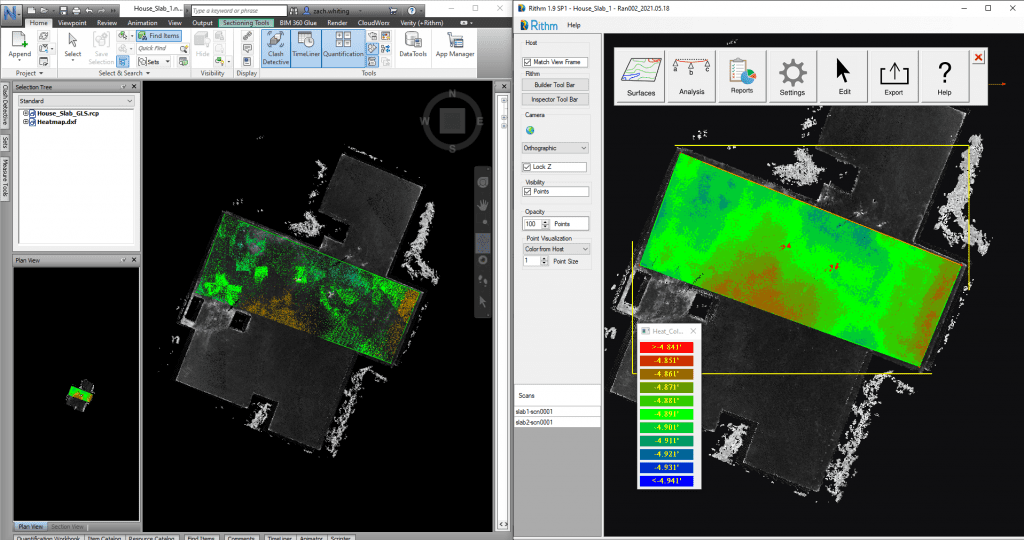Toggle the Lock Z checkbox
The height and width of the screenshot is (540, 1024).
(527, 167)
